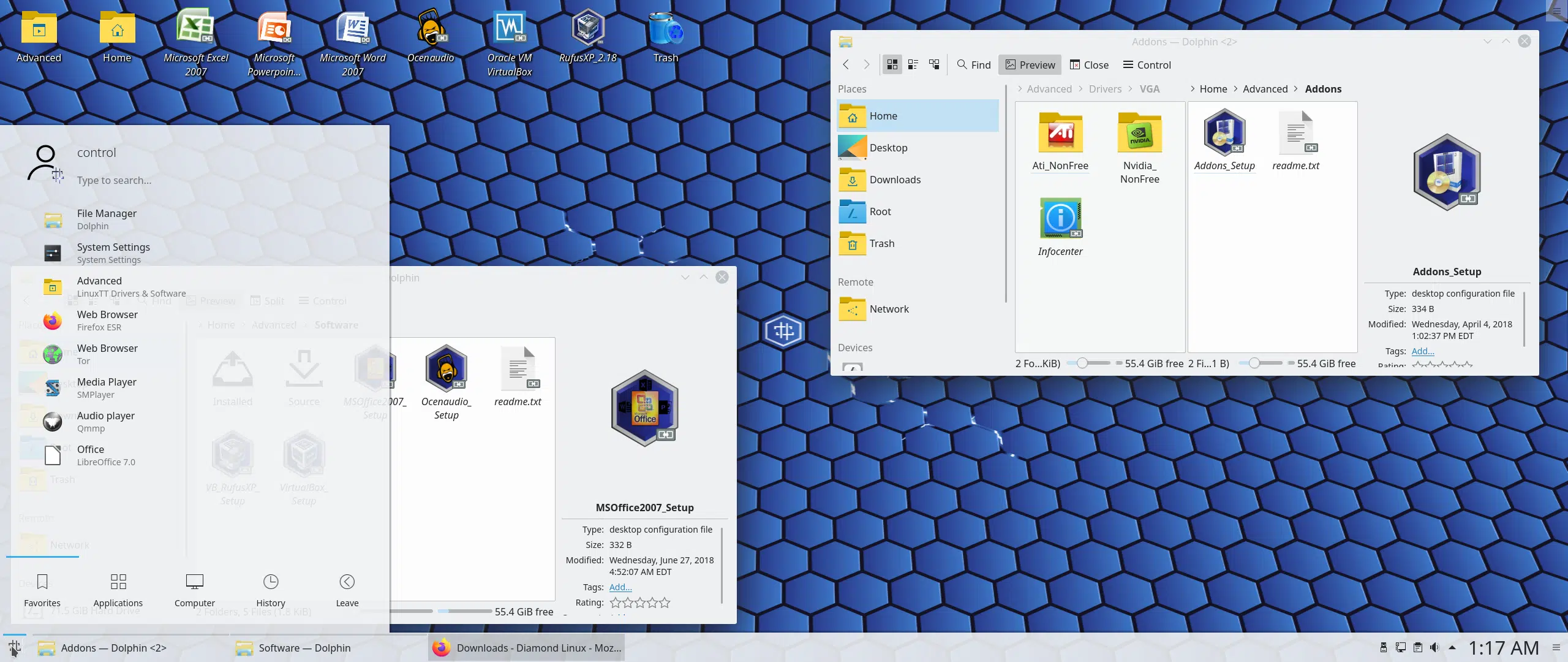Open Ati_NonFree folder
The width and height of the screenshot is (1568, 662).
1060,141
